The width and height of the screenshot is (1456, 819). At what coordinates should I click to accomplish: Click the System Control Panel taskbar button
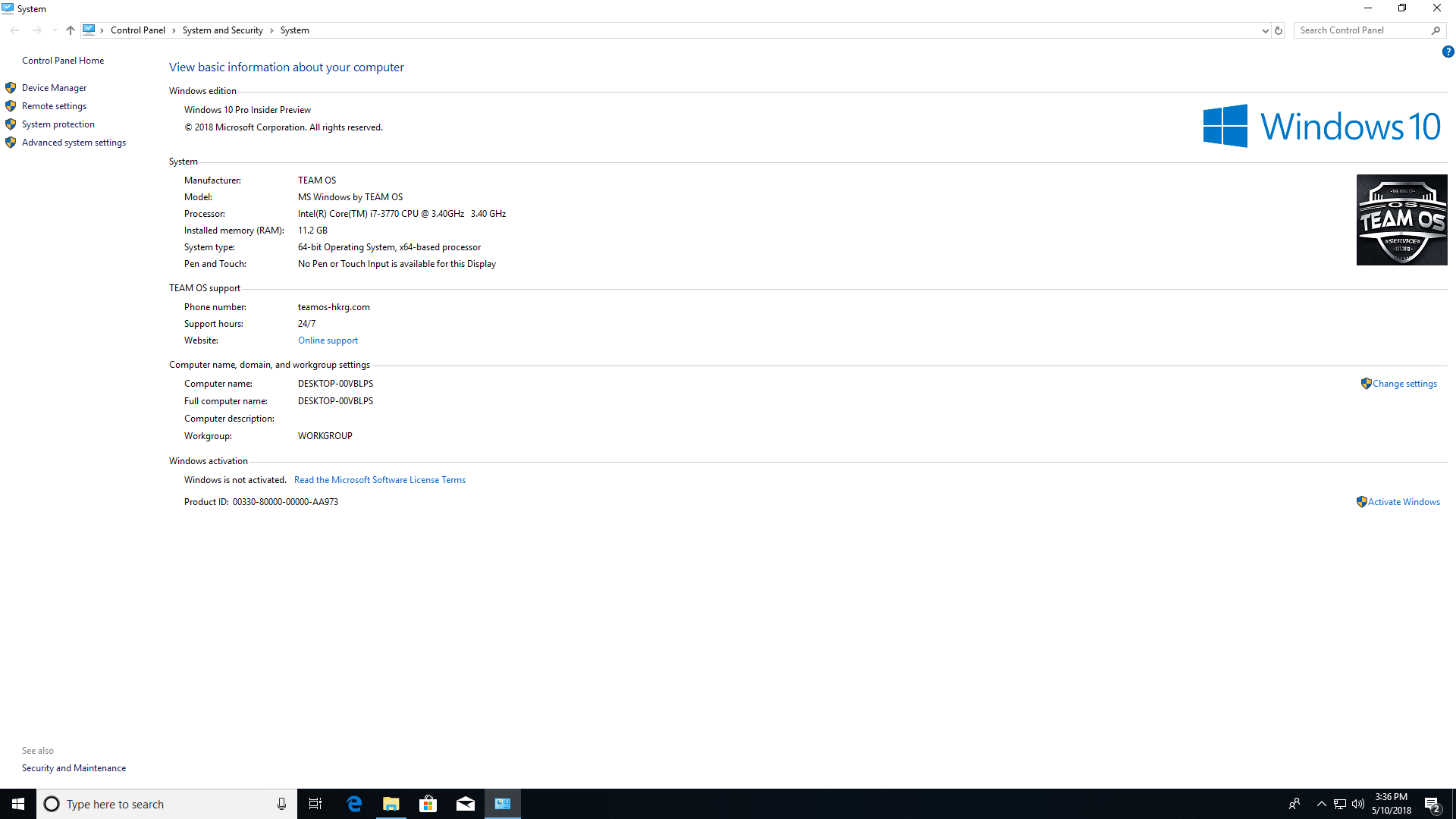pyautogui.click(x=502, y=804)
